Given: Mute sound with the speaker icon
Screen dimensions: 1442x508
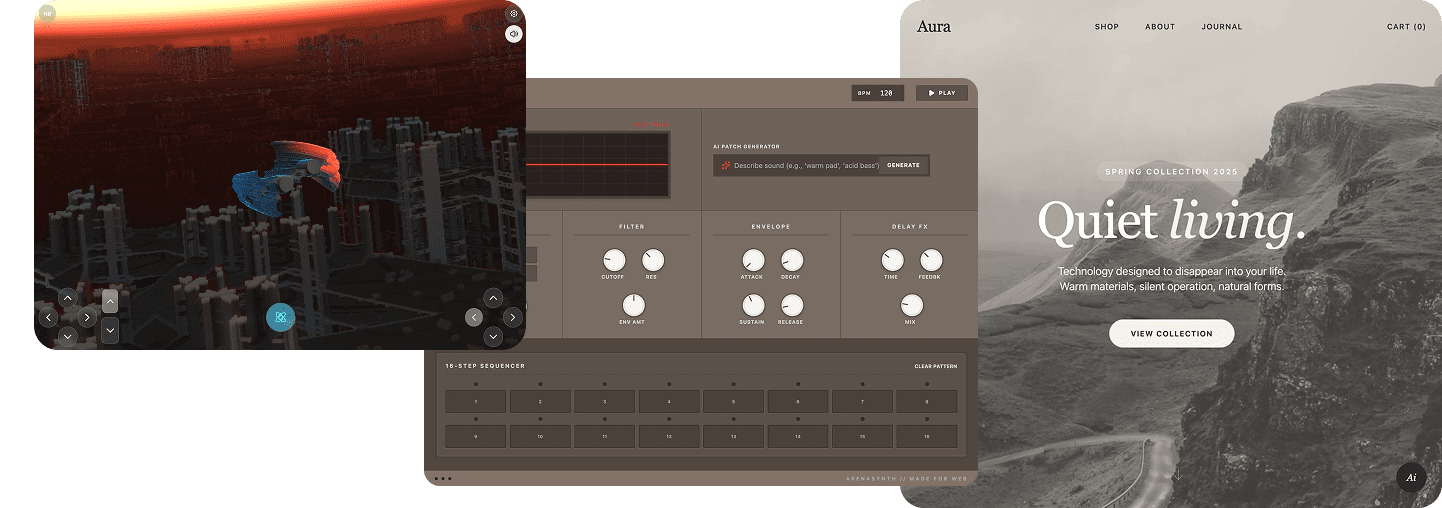Looking at the screenshot, I should [x=513, y=34].
